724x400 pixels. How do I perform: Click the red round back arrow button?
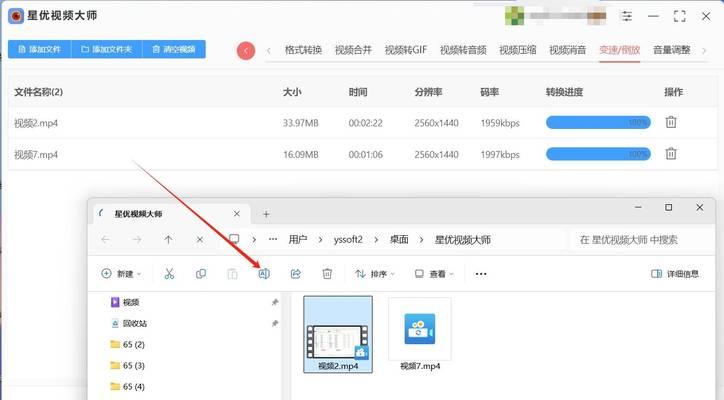pyautogui.click(x=246, y=50)
